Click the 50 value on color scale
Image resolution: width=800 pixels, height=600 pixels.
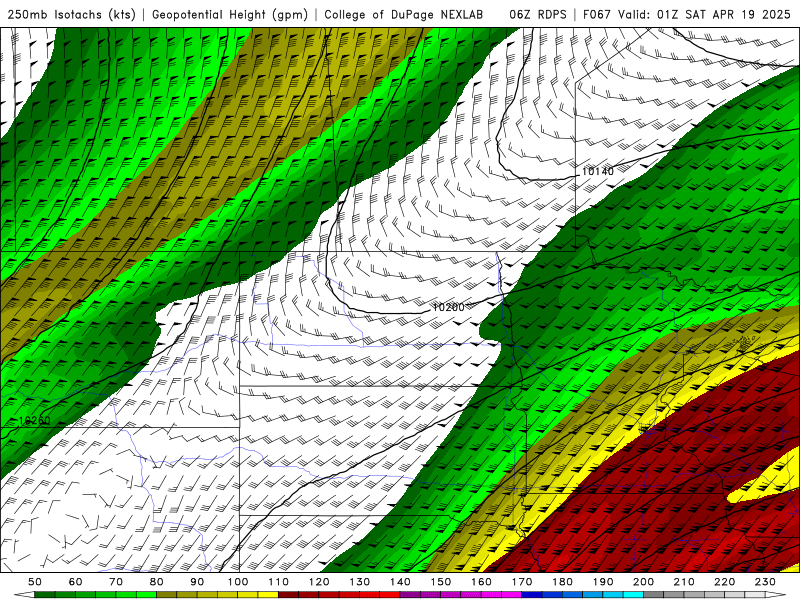point(35,582)
